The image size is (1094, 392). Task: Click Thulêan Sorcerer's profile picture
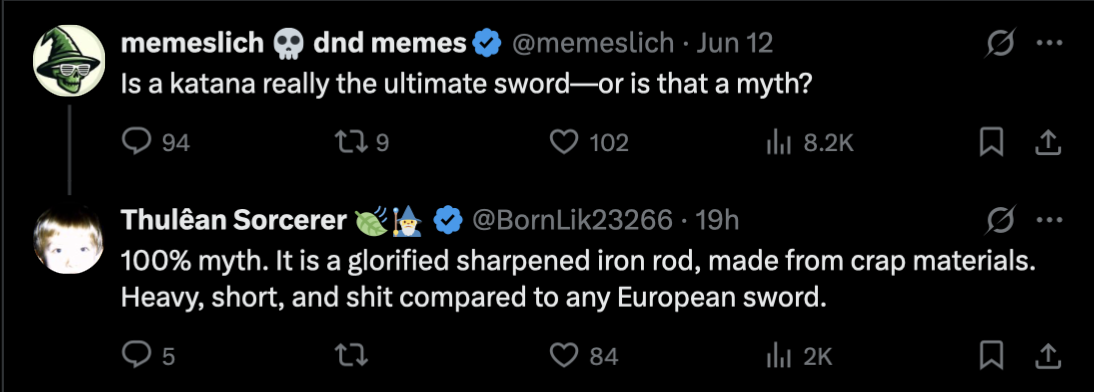click(x=69, y=238)
